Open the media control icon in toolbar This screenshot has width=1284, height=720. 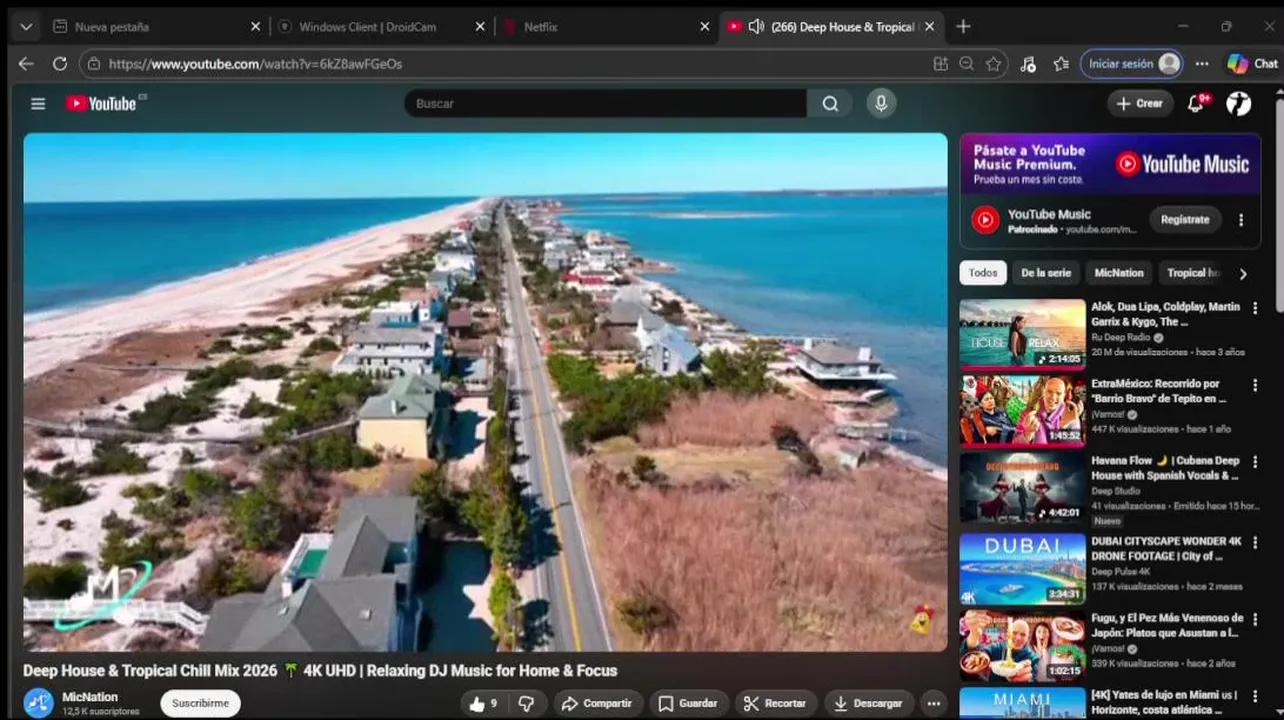point(1028,63)
